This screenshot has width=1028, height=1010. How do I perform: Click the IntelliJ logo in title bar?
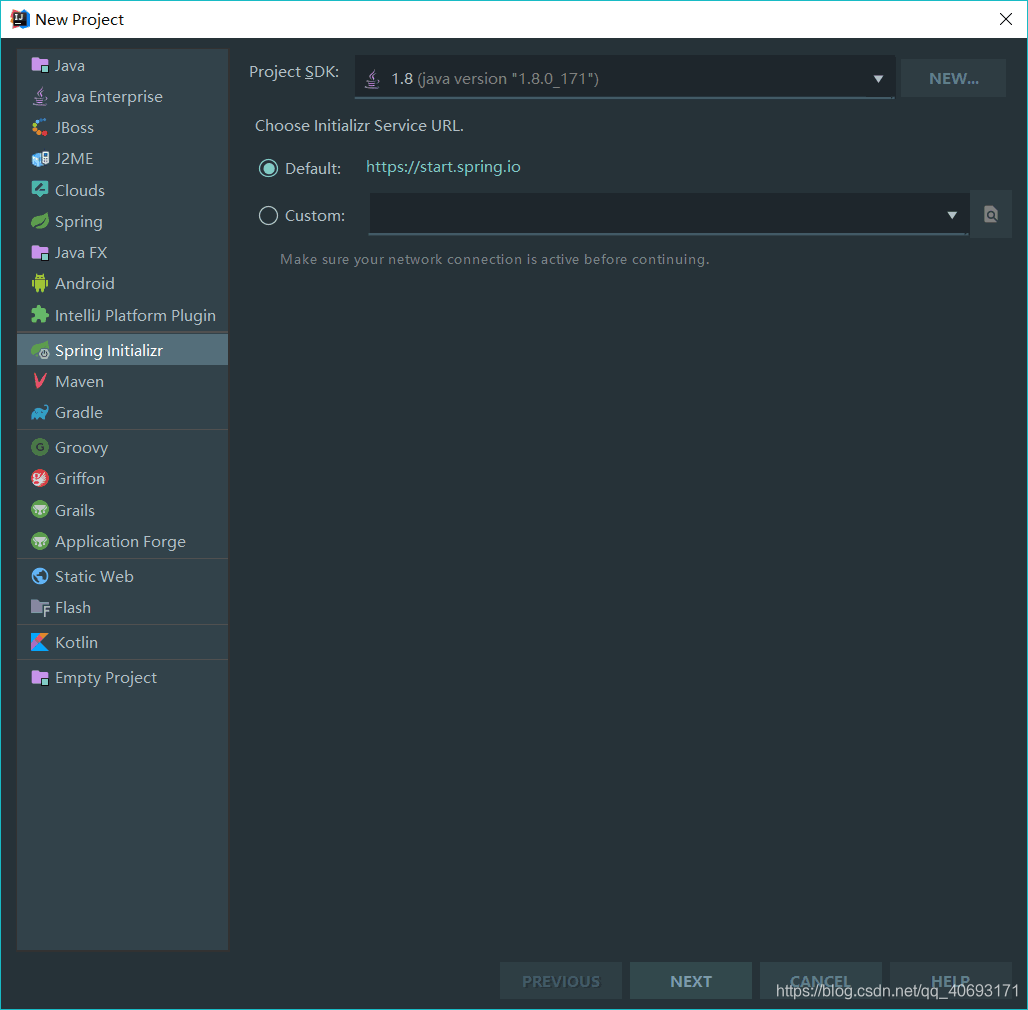20,19
